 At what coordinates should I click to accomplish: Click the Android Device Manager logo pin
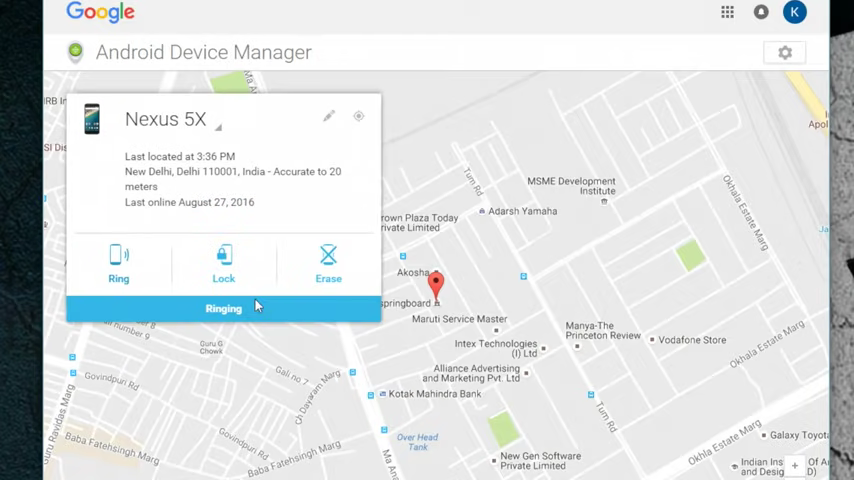coord(76,52)
